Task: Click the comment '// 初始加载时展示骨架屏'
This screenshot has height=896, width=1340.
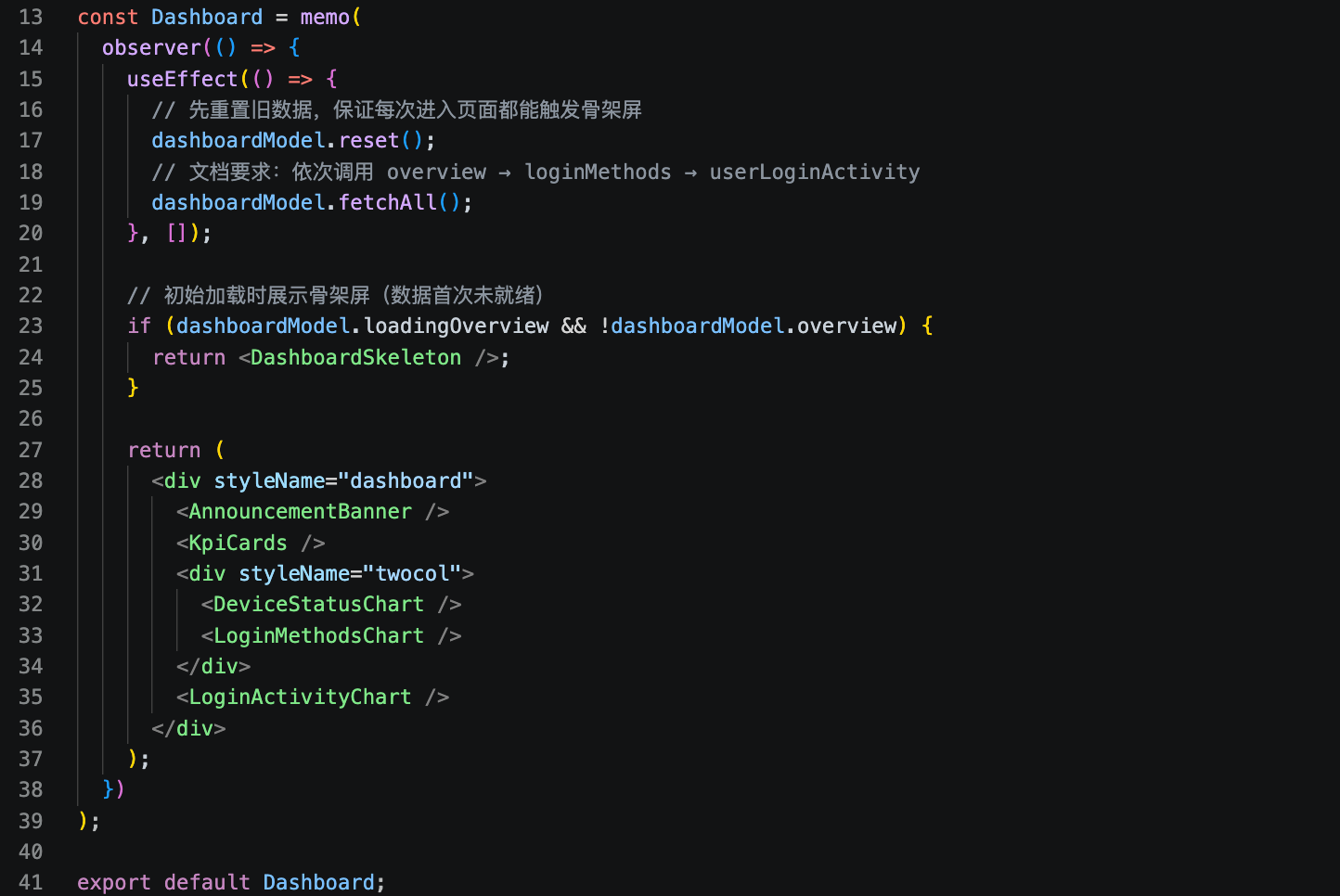Action: tap(339, 295)
